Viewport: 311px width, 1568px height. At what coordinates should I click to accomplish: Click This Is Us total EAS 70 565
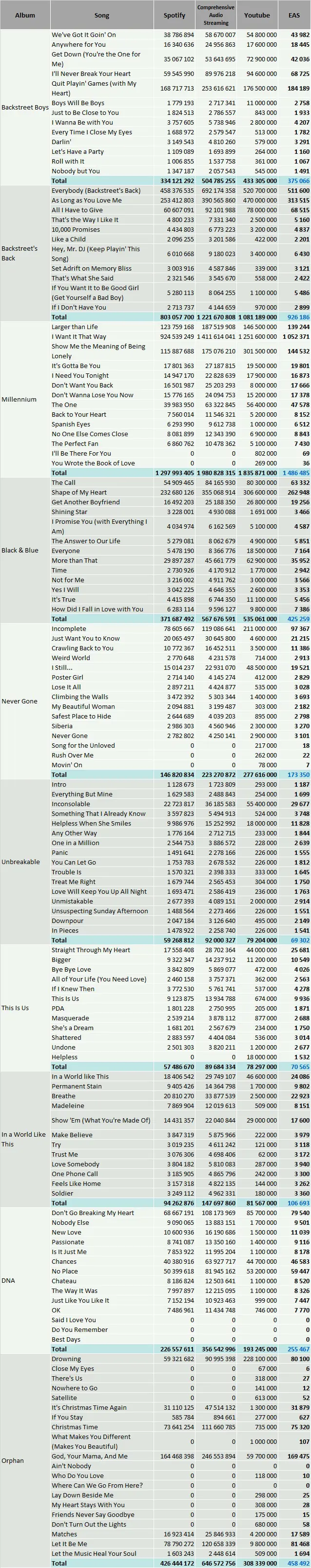coord(300,1067)
